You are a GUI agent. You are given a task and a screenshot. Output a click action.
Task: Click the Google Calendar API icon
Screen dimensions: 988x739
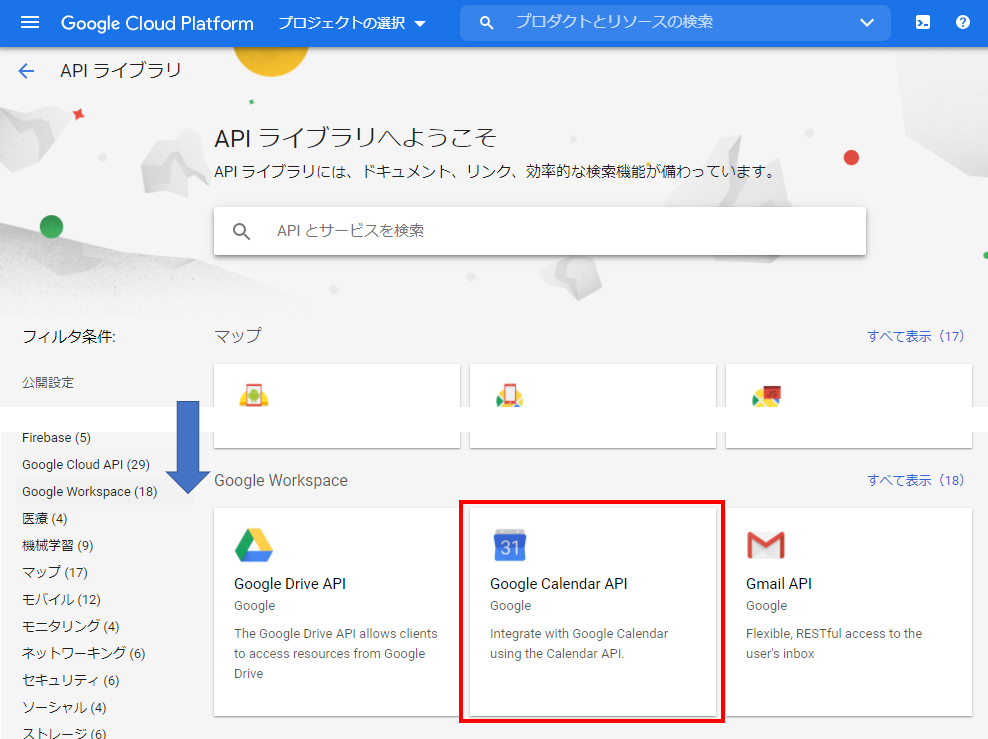(510, 545)
